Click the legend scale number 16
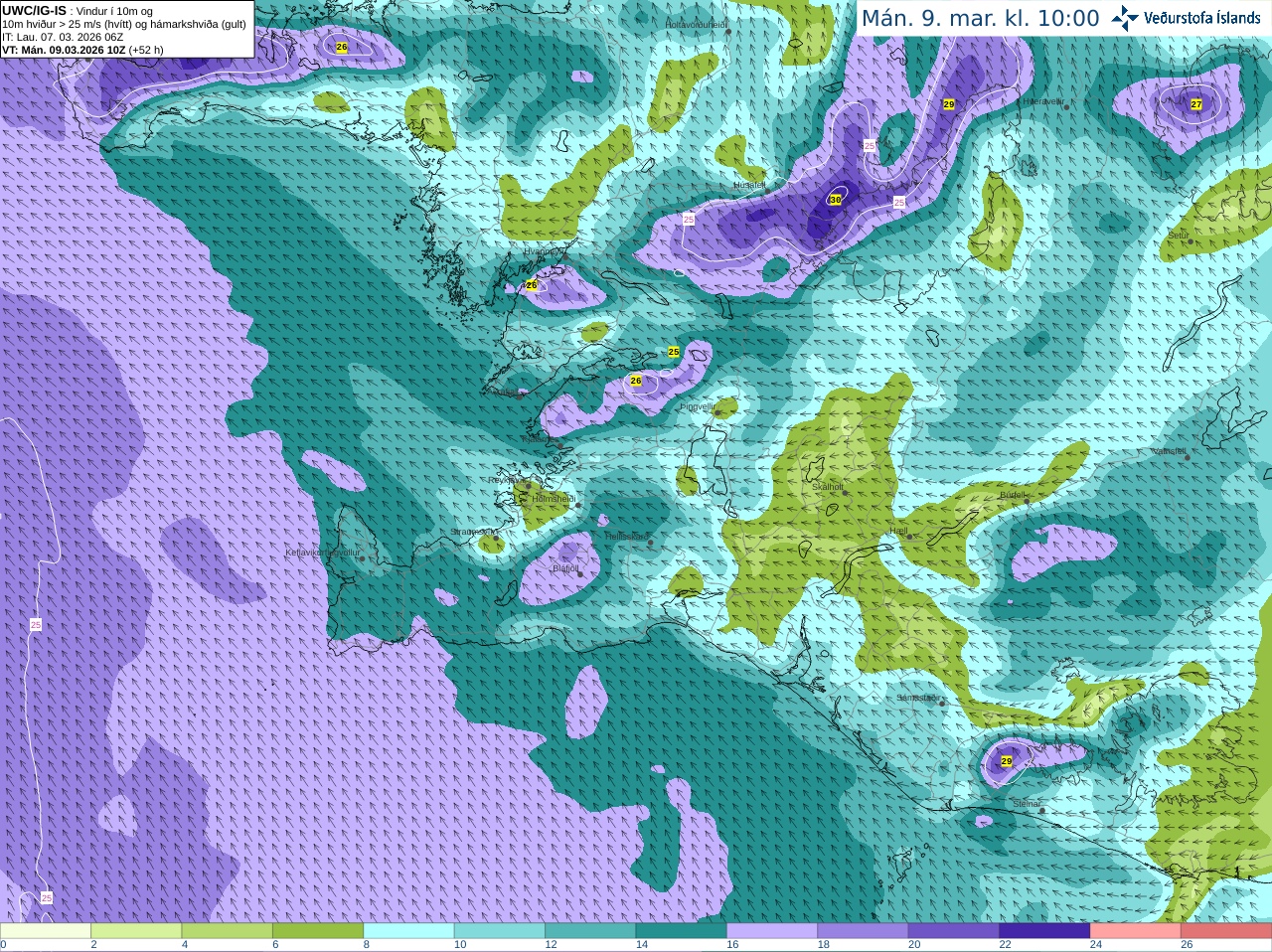Viewport: 1272px width, 952px height. pos(732,945)
